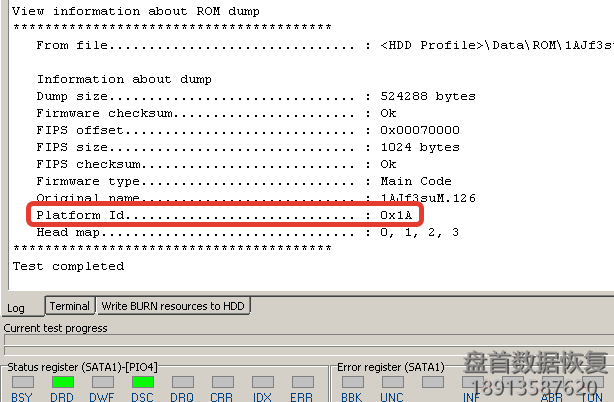Click the DWF status register indicator
Image resolution: width=614 pixels, height=402 pixels.
102,382
